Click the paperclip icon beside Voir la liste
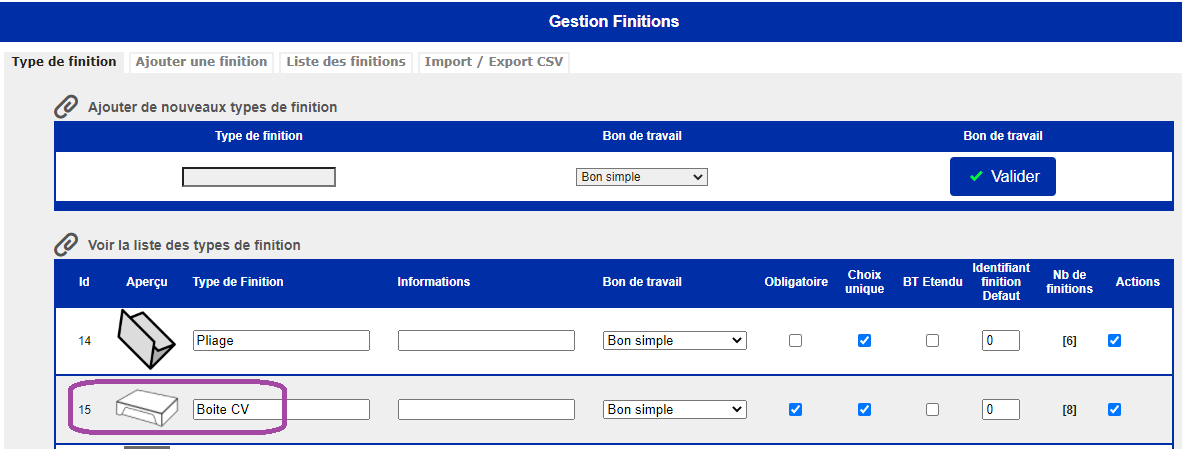1182x449 pixels. [x=66, y=245]
